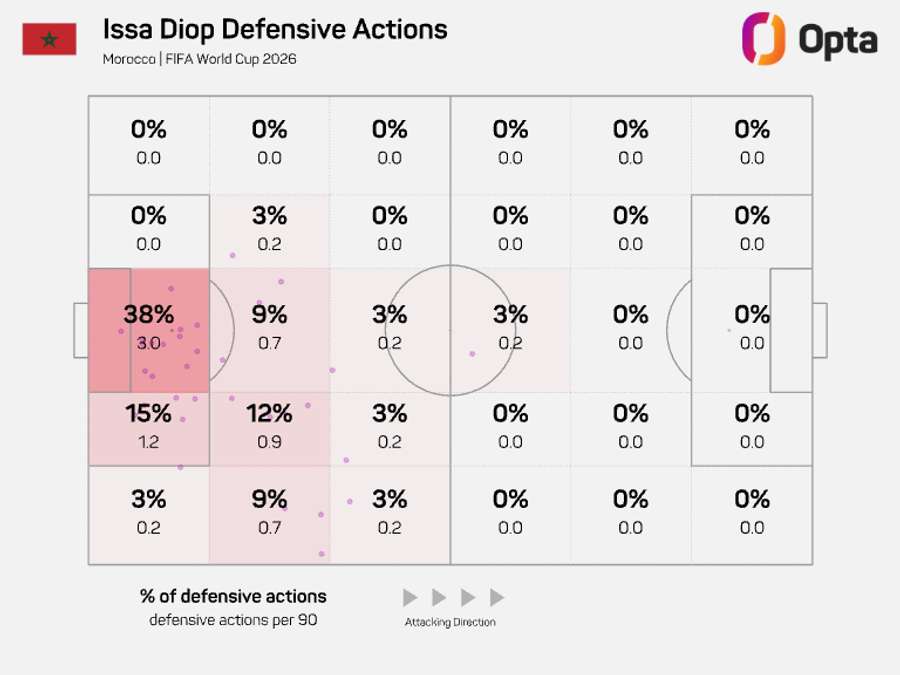Click the first attacking direction arrow
Viewport: 900px width, 675px height.
410,598
